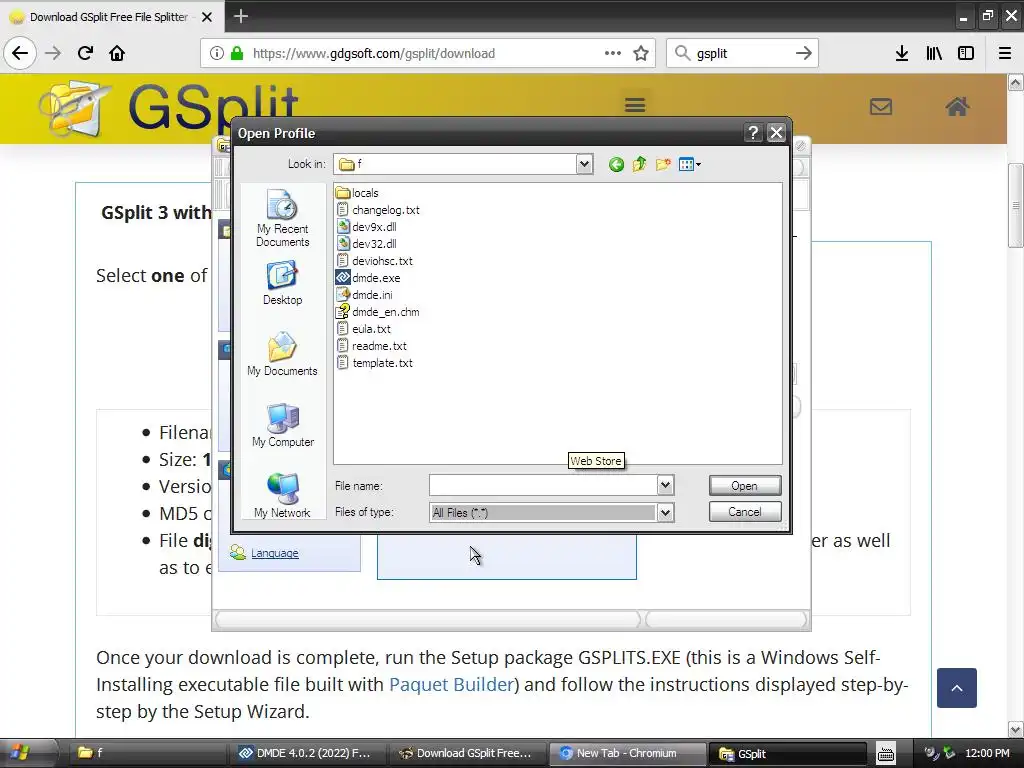
Task: Select dev32.dll file
Action: [366, 244]
